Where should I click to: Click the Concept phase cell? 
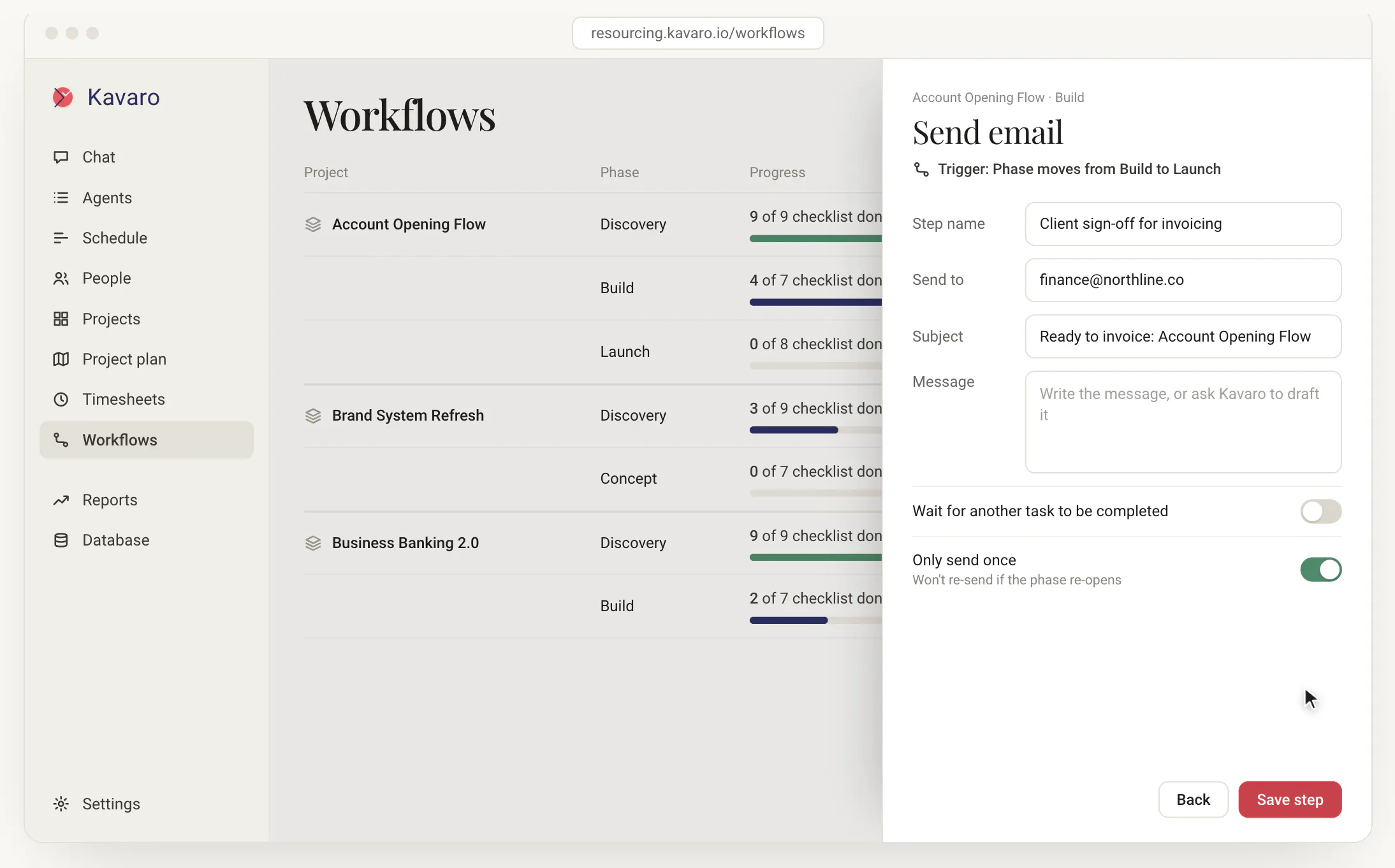coord(628,479)
